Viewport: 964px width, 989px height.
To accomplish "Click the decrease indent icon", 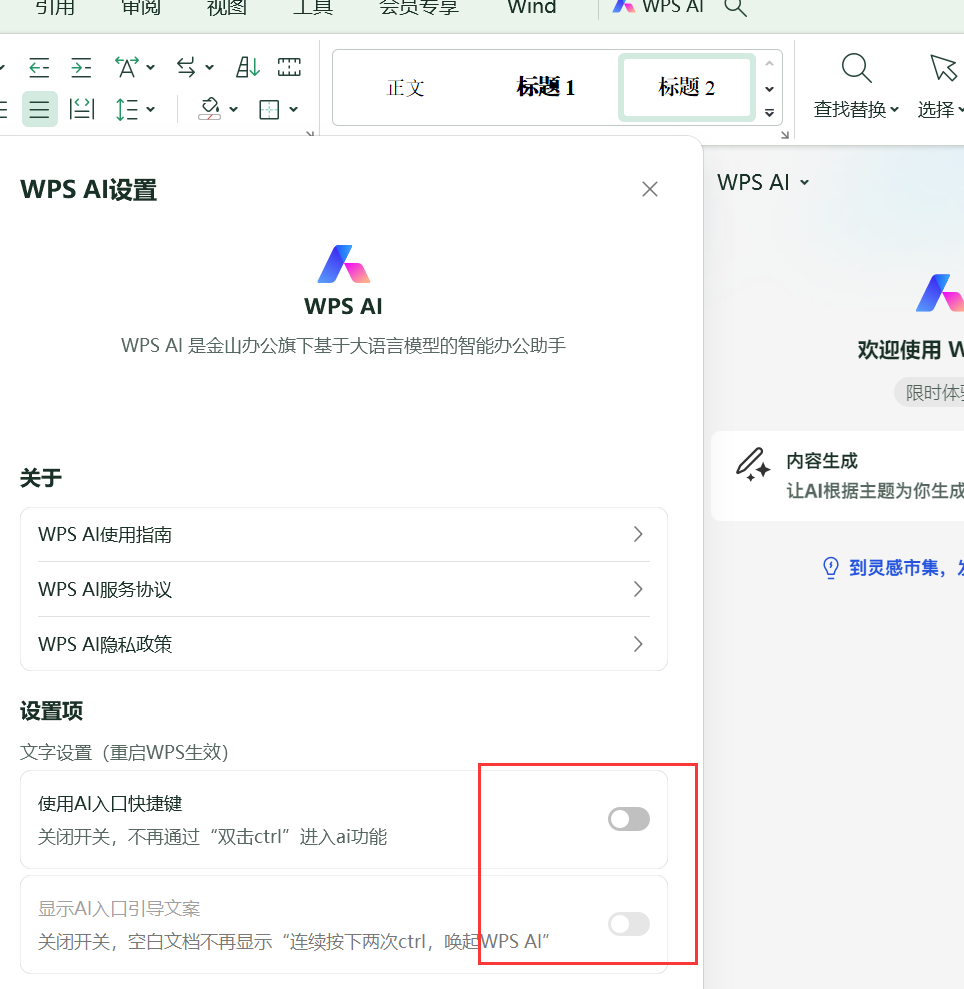I will pos(39,67).
